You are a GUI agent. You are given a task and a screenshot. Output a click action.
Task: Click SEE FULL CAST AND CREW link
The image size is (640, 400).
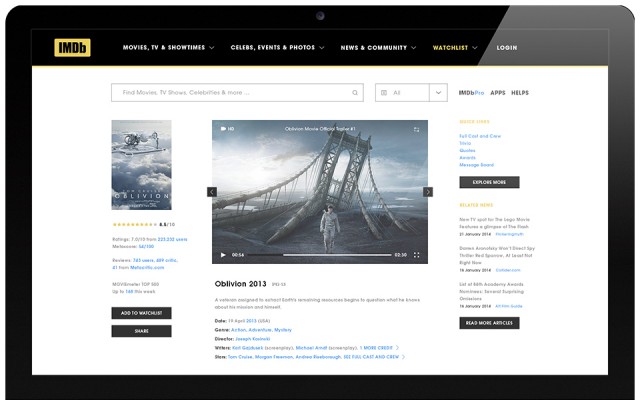click(x=371, y=357)
